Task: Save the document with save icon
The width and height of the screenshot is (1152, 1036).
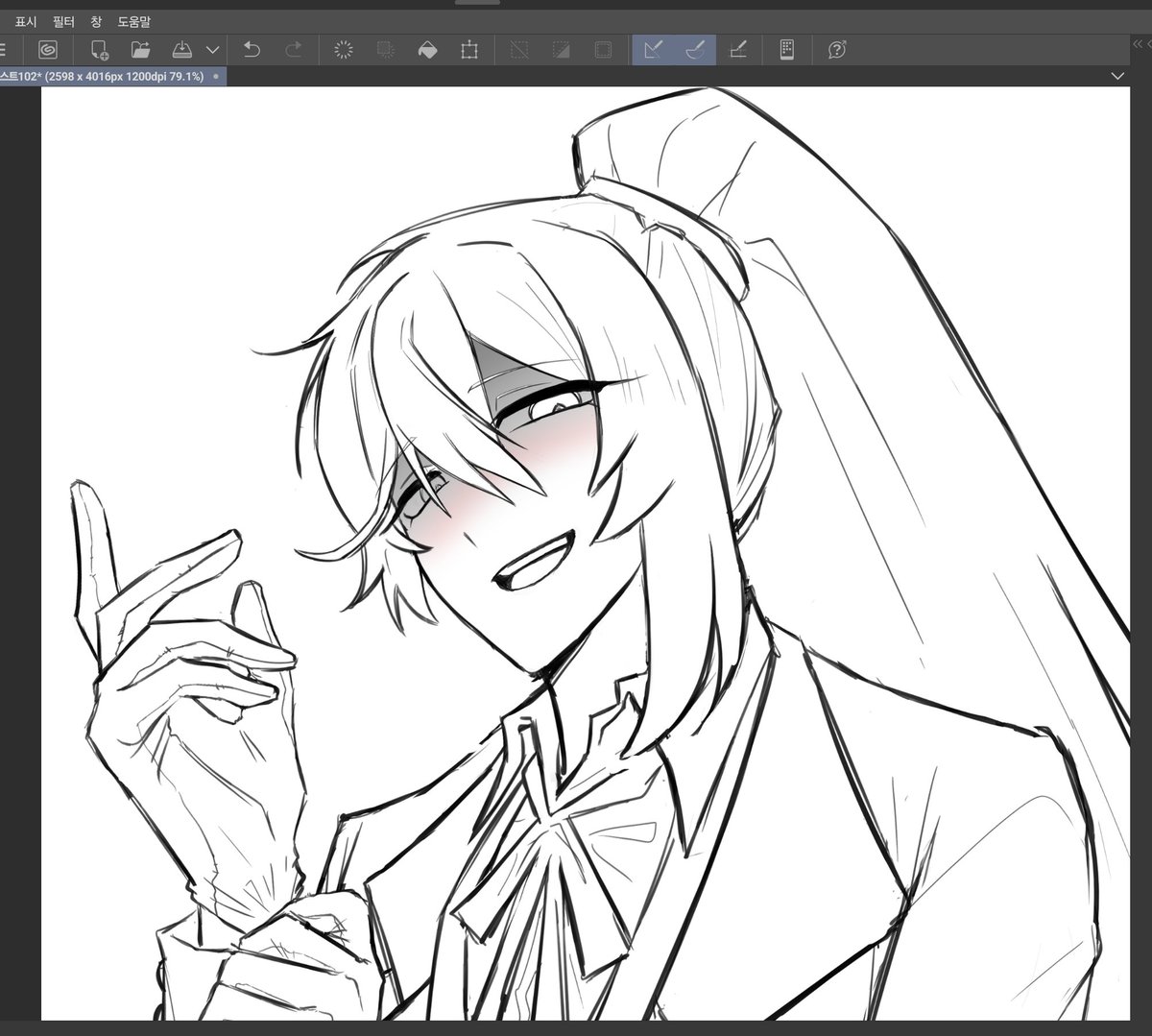Action: click(x=182, y=50)
